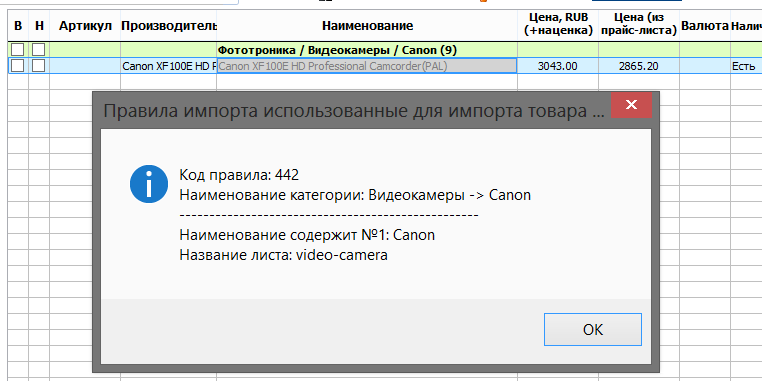Image resolution: width=762 pixels, height=381 pixels.
Task: Tick the В checkbox in the Фототроника category row
Action: coord(17,50)
